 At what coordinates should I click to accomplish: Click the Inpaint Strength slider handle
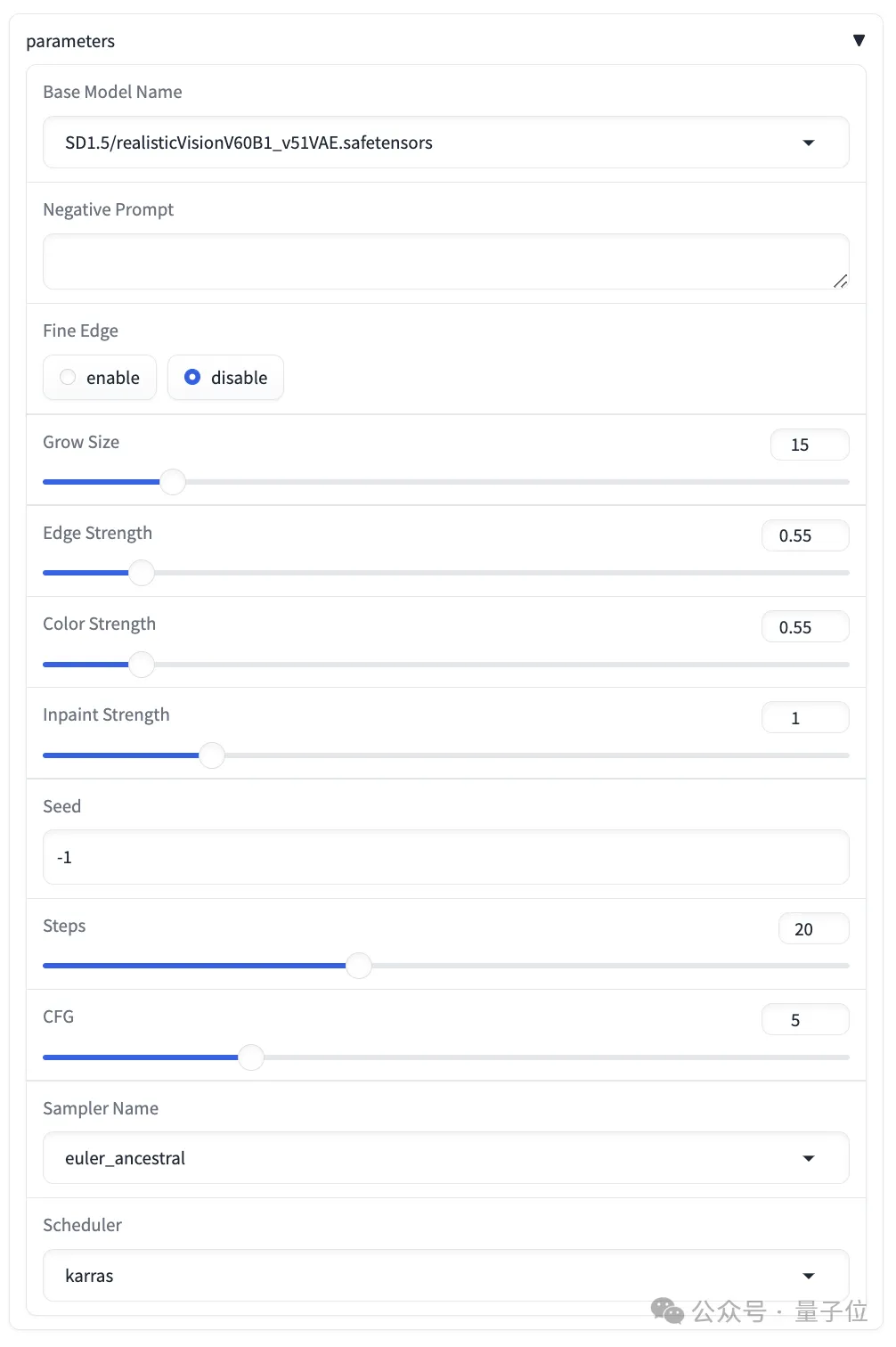[212, 755]
